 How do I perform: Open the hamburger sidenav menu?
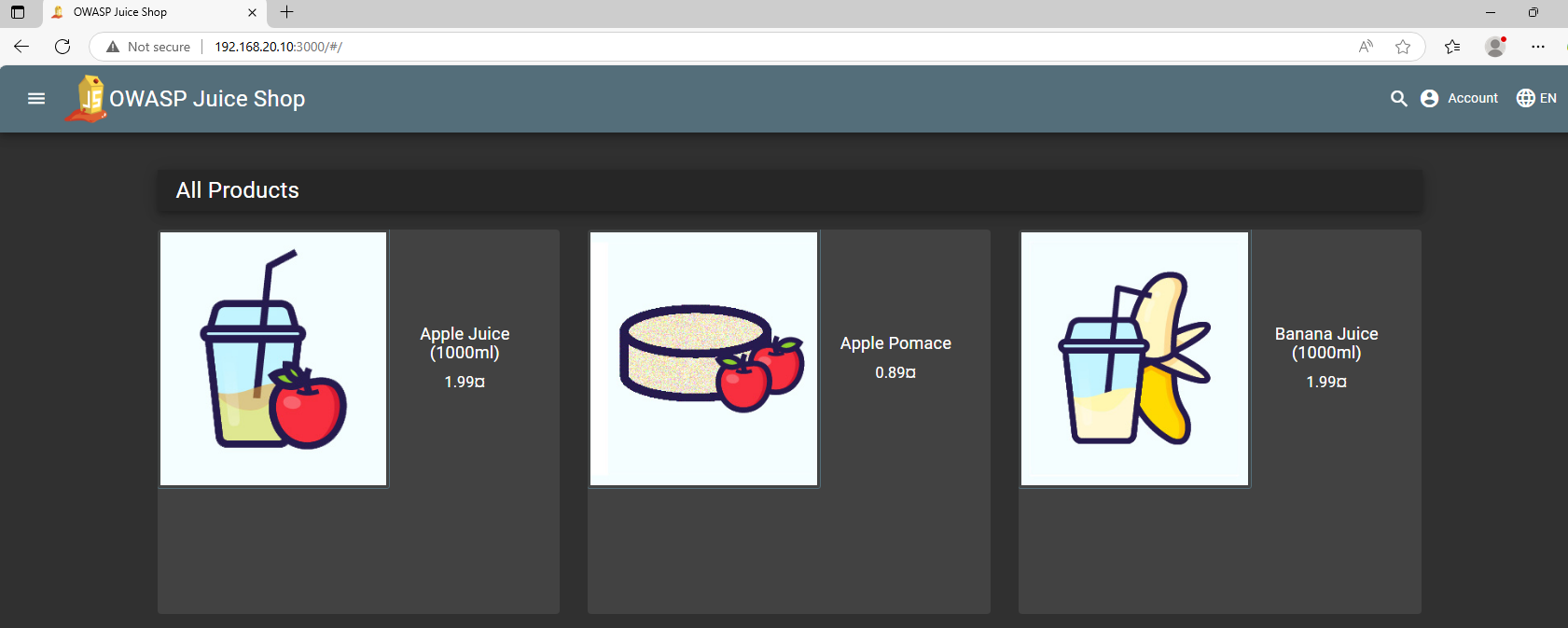point(36,98)
